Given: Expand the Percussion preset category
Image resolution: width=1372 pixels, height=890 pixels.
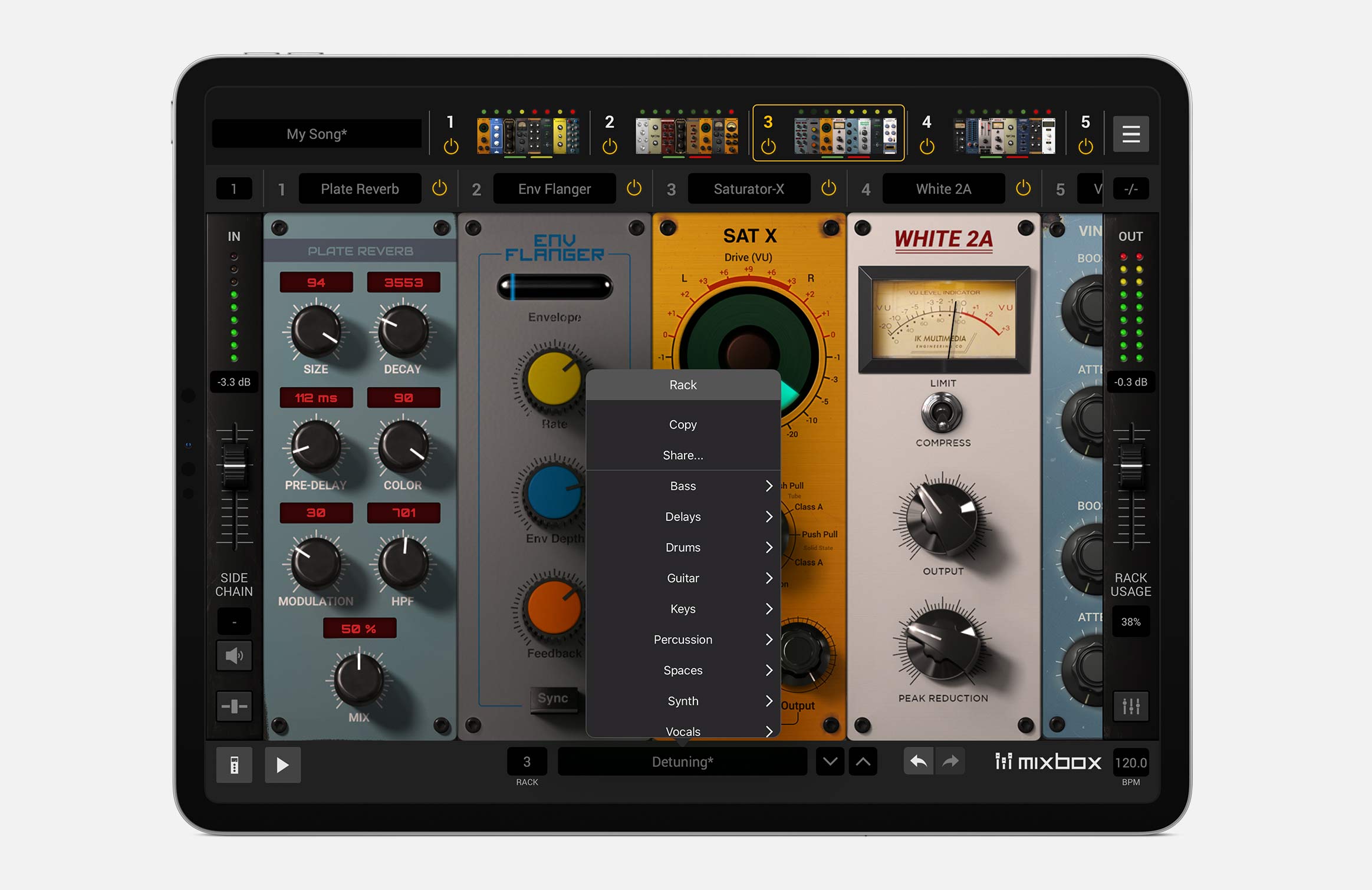Looking at the screenshot, I should click(683, 639).
